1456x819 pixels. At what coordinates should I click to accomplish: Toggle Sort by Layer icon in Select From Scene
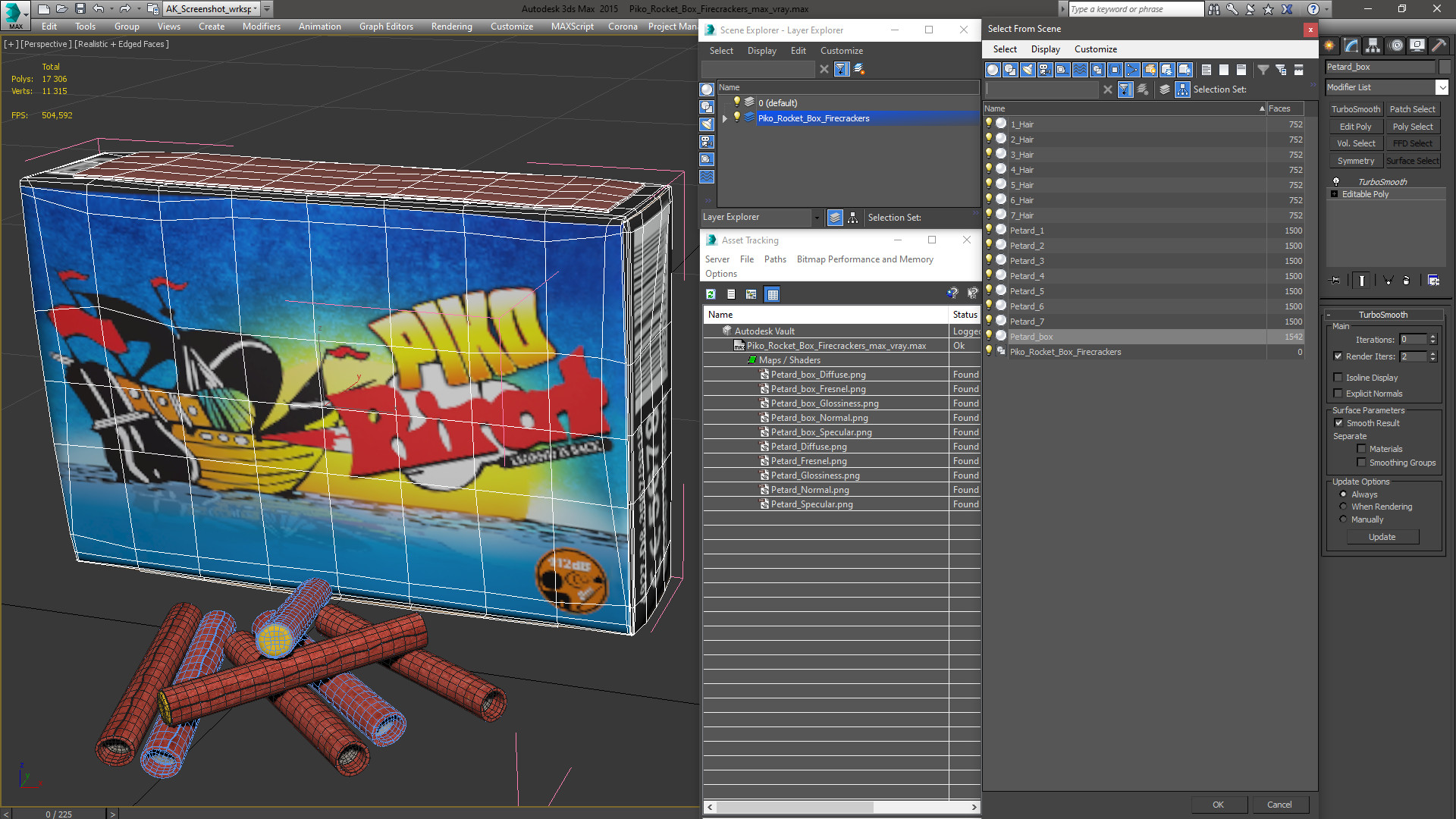(1165, 89)
